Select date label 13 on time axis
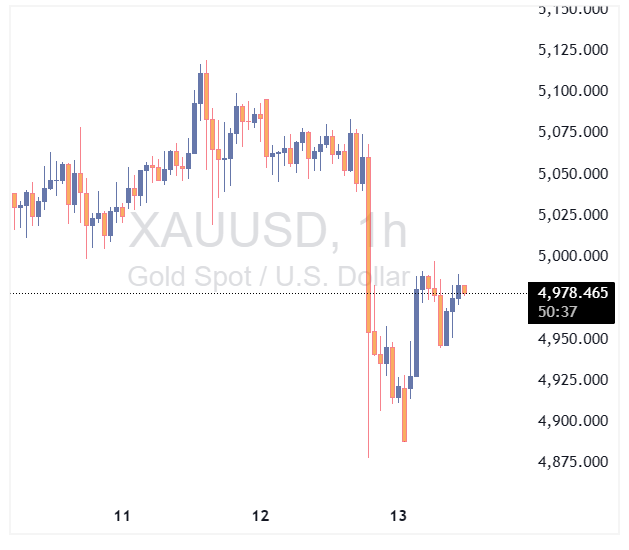 [399, 516]
